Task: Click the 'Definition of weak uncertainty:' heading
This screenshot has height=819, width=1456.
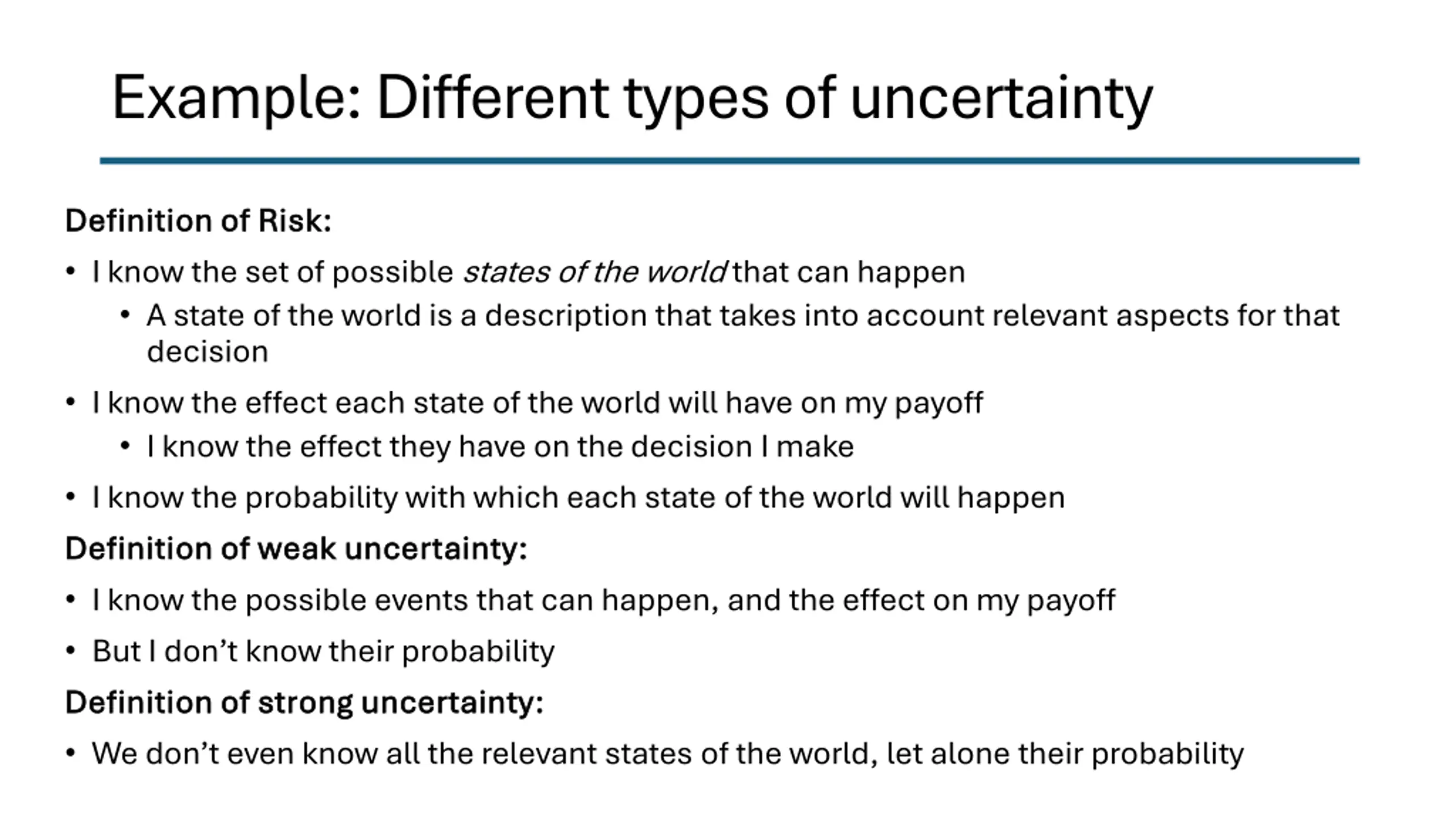Action: tap(296, 549)
